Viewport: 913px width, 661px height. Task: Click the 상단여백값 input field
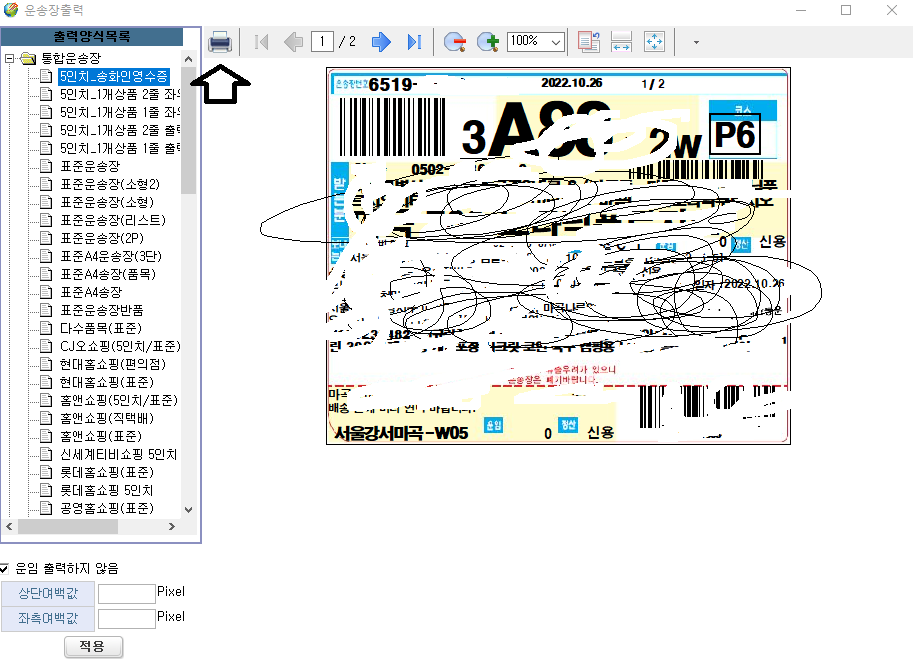pyautogui.click(x=126, y=593)
